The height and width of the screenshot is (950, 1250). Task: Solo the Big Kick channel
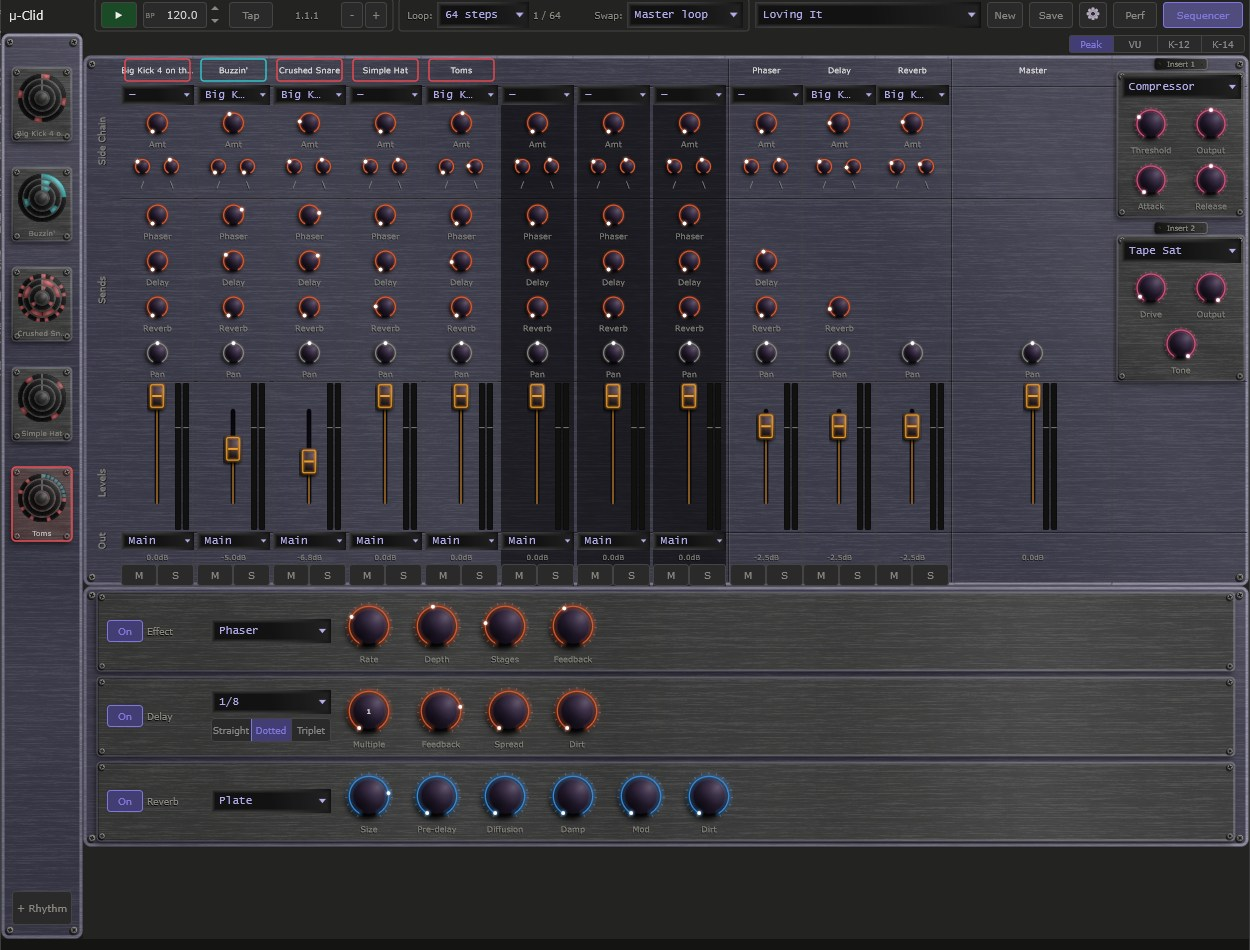click(x=175, y=575)
